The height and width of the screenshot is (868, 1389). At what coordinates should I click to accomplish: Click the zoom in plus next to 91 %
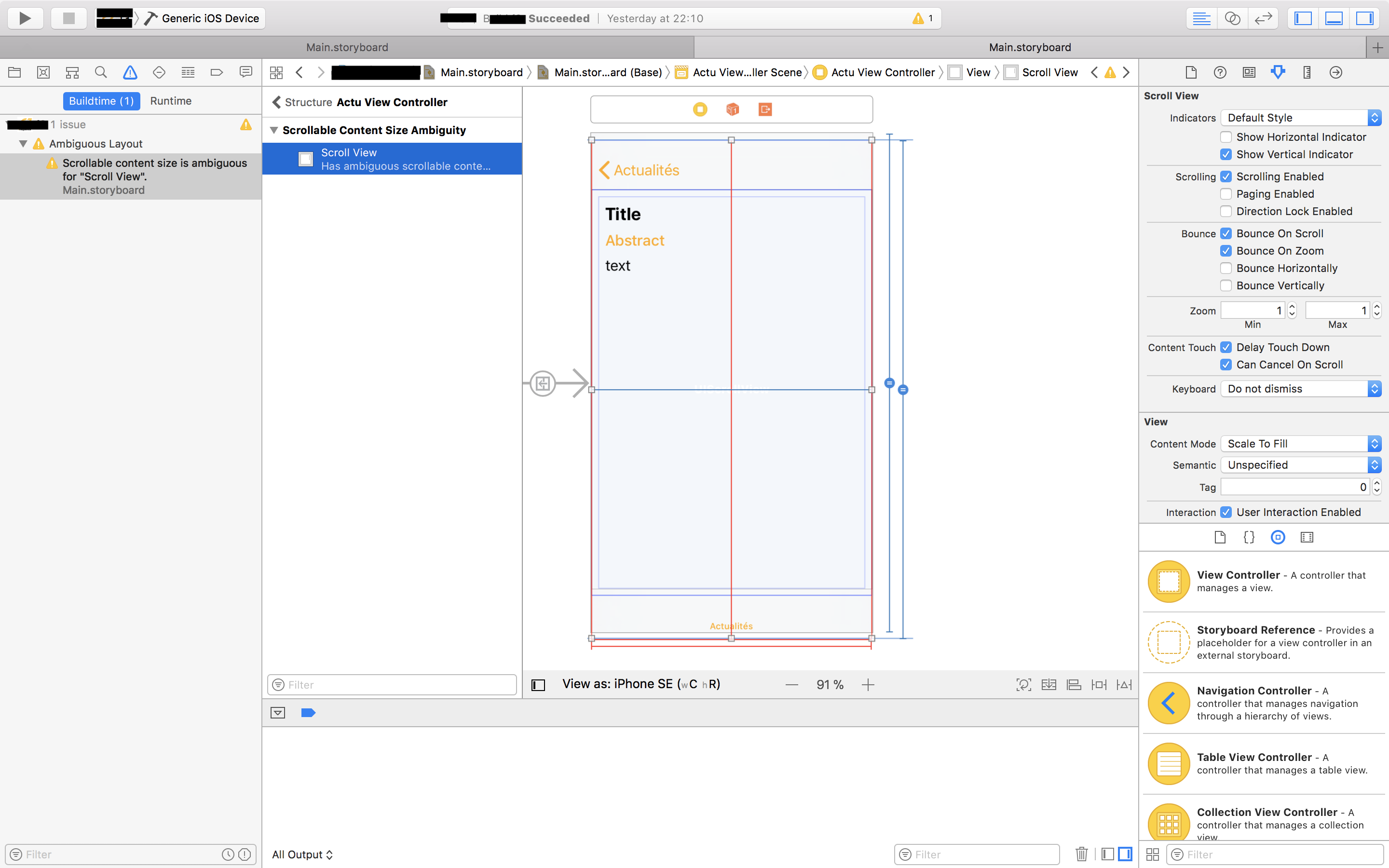[x=868, y=684]
